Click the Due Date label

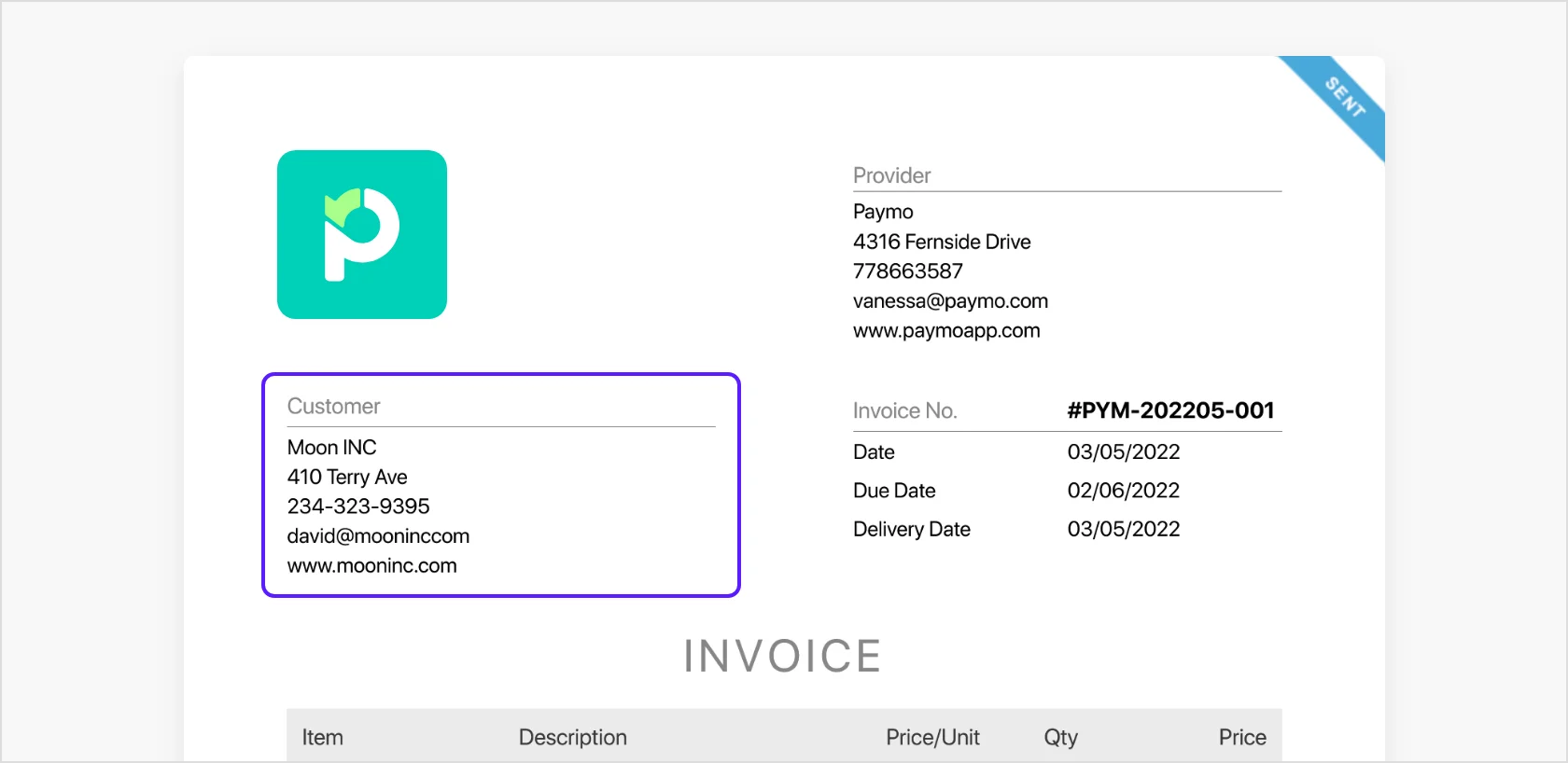point(894,491)
